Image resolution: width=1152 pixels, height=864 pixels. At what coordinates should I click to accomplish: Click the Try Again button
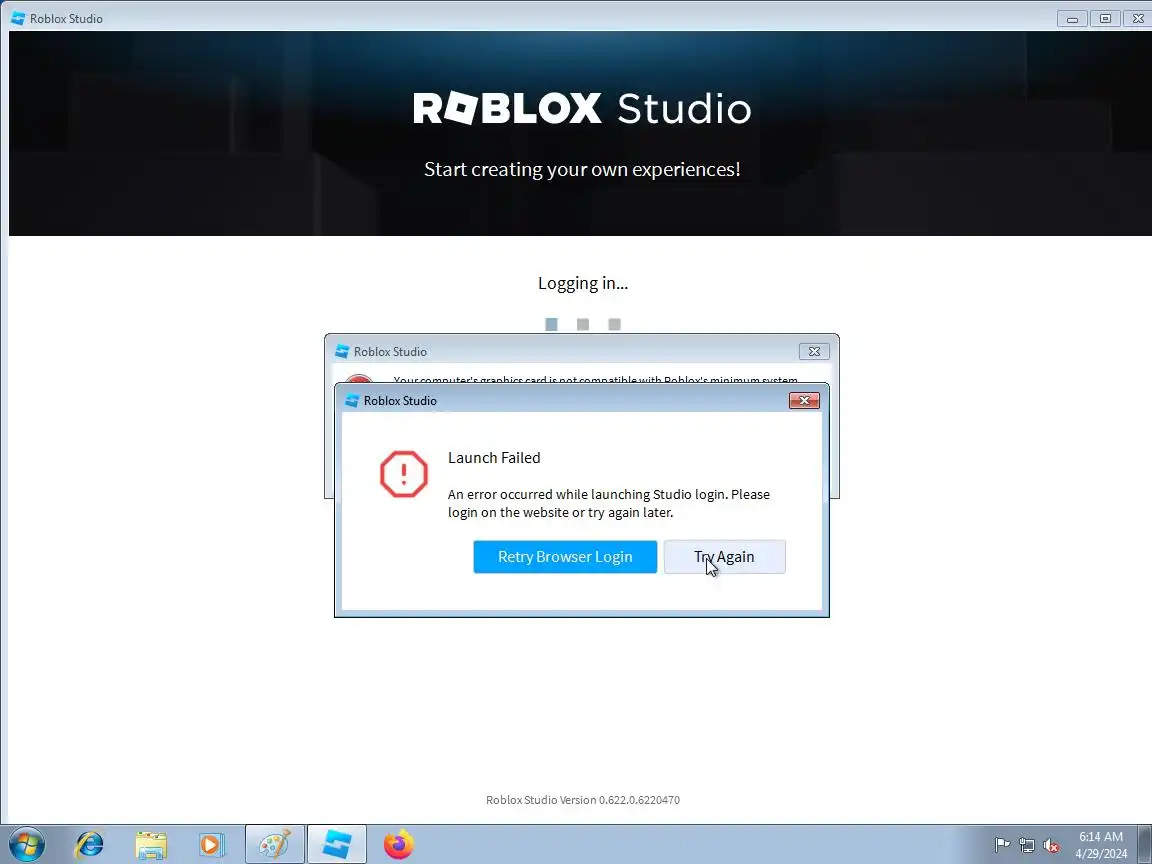[x=724, y=557]
